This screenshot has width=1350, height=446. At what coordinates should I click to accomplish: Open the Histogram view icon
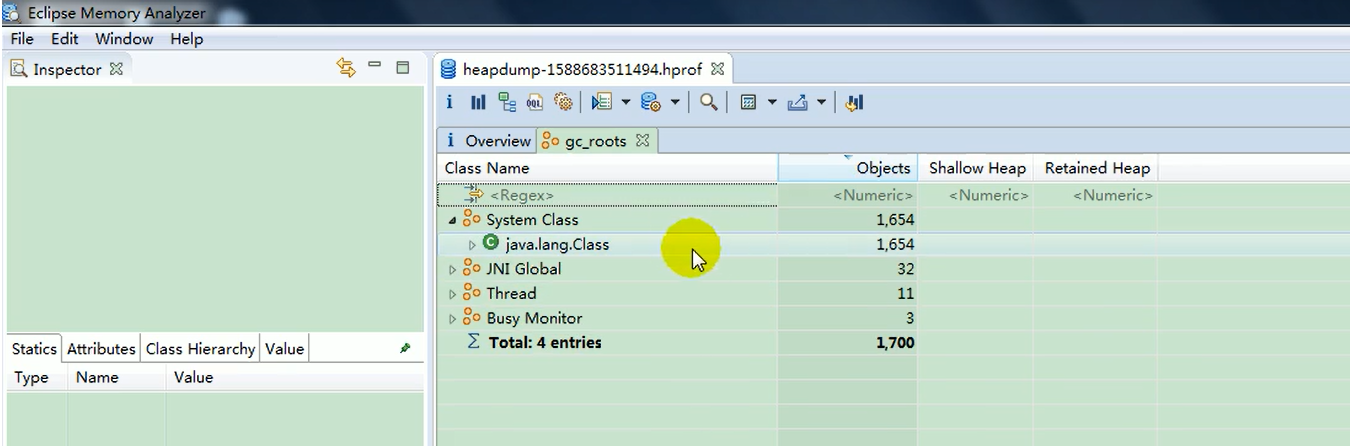(478, 102)
